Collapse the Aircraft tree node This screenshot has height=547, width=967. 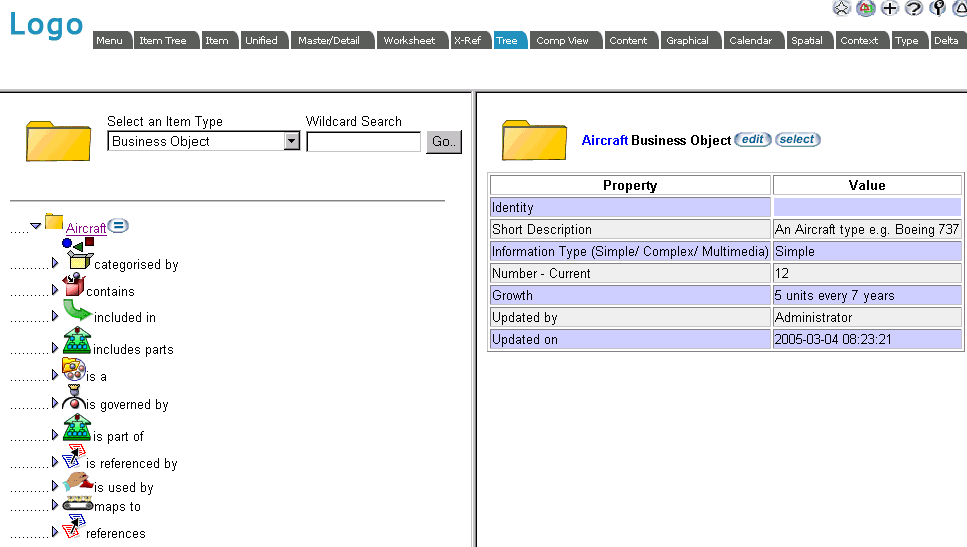click(x=36, y=226)
